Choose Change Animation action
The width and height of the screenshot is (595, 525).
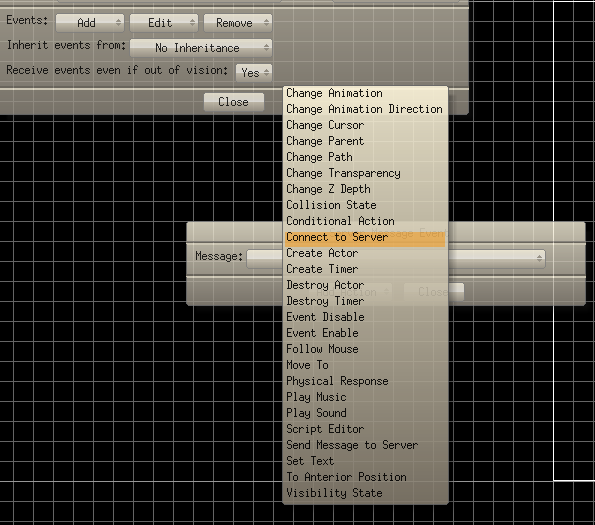[365, 93]
